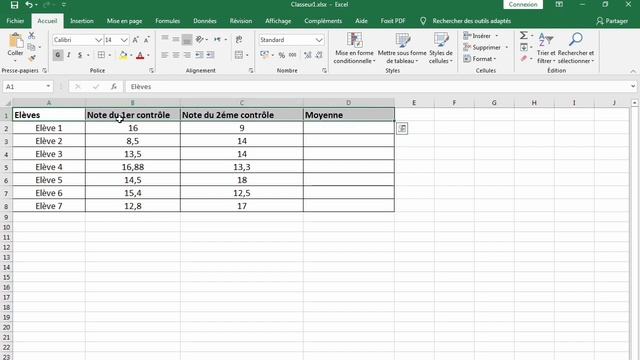Viewport: 640px width, 360px height.
Task: Toggle top vertical alignment
Action: 164,39
